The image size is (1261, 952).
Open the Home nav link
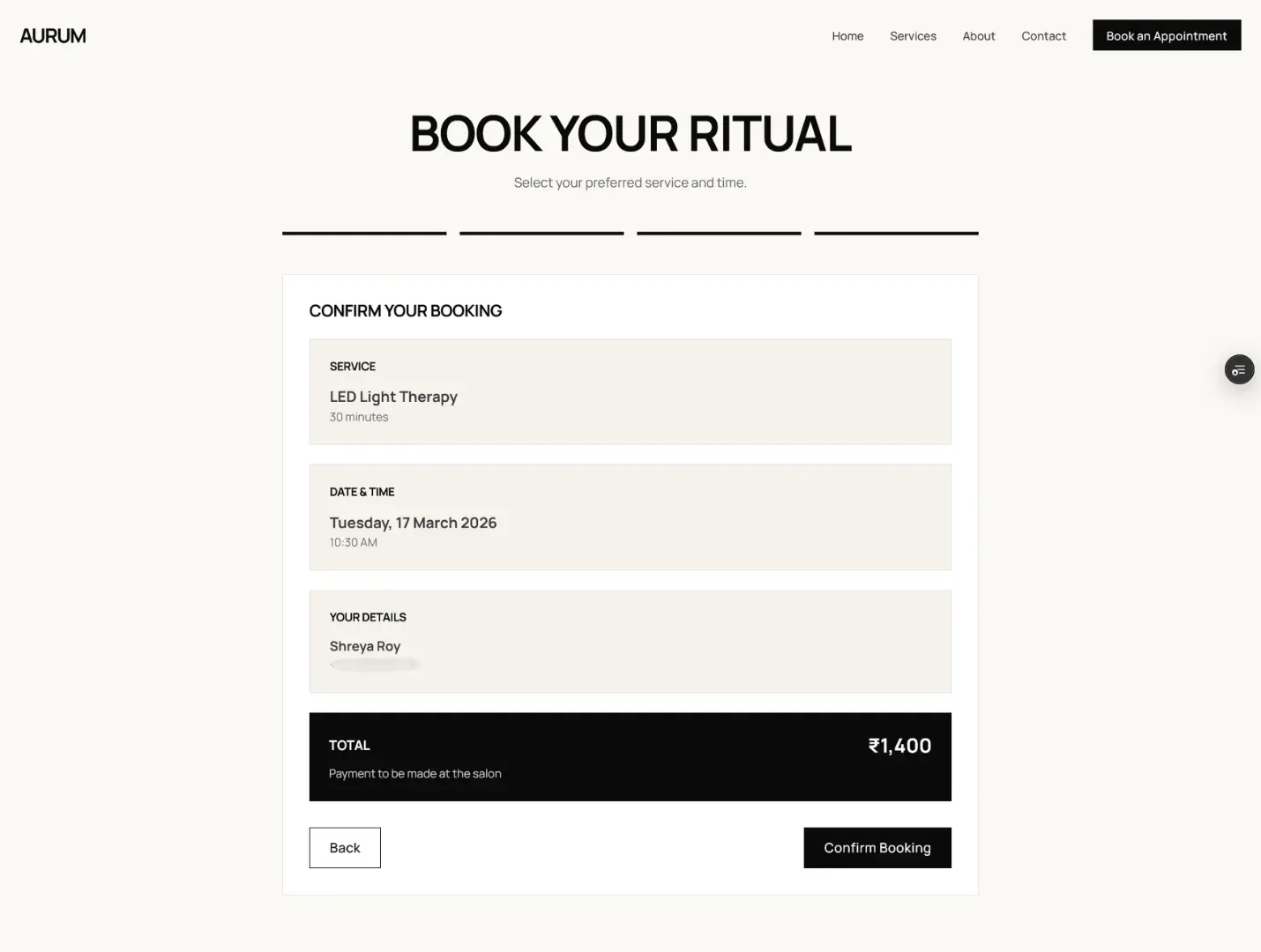847,36
